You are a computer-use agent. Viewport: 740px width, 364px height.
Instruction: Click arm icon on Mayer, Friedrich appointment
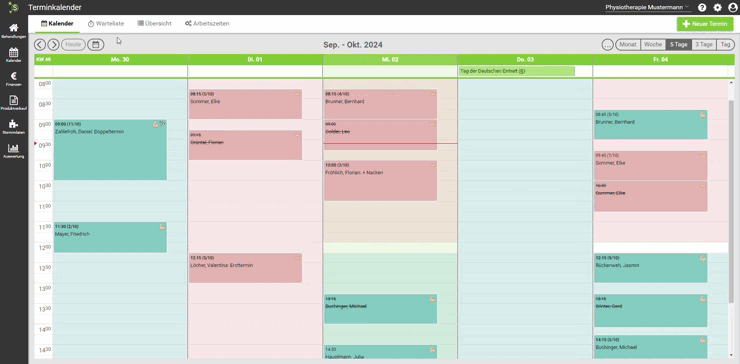click(x=162, y=227)
